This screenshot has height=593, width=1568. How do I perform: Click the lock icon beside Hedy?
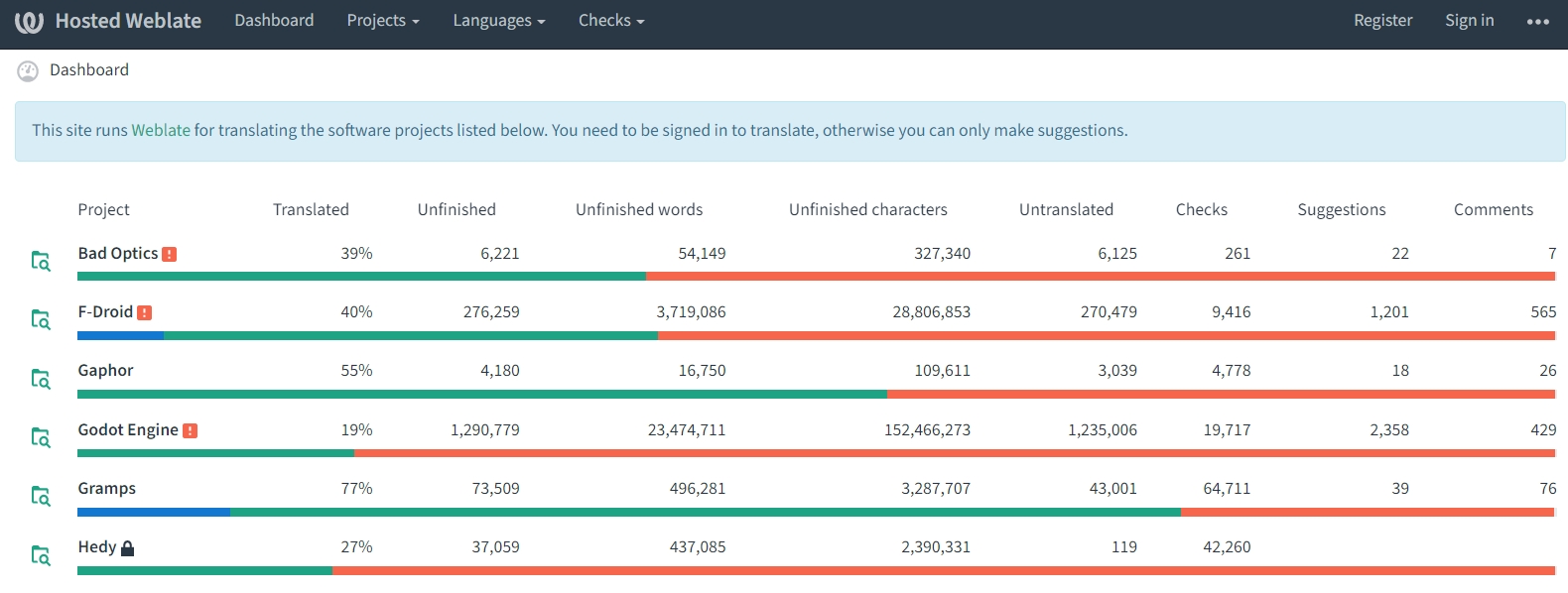coord(127,548)
